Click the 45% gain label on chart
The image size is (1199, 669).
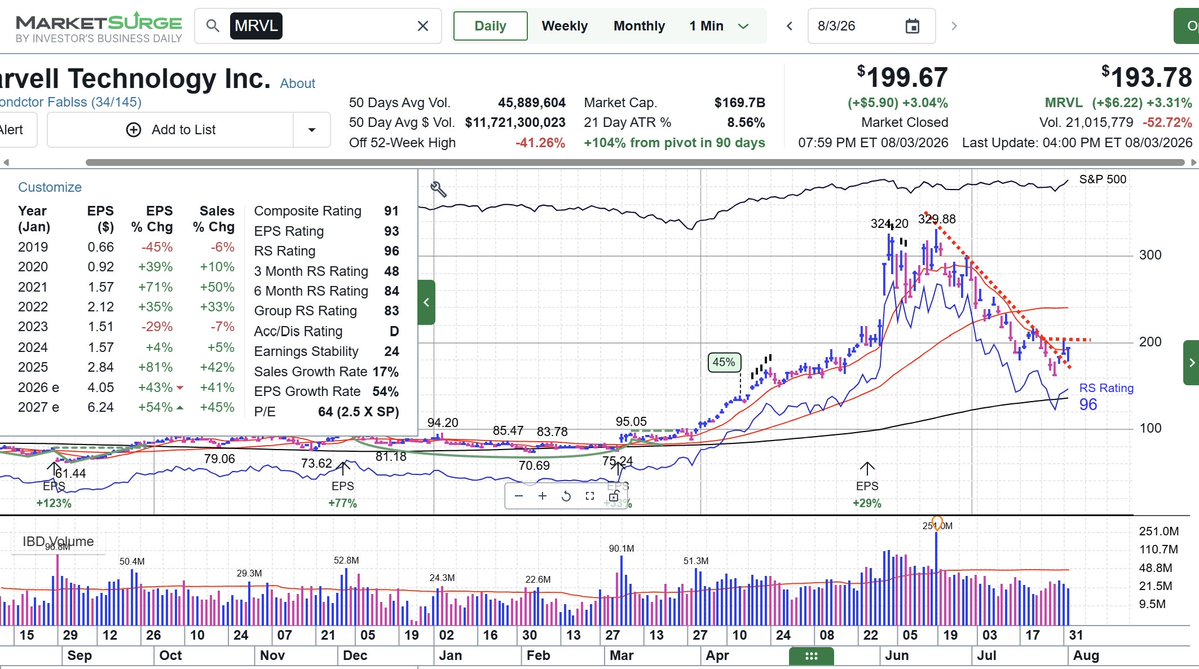[x=724, y=362]
